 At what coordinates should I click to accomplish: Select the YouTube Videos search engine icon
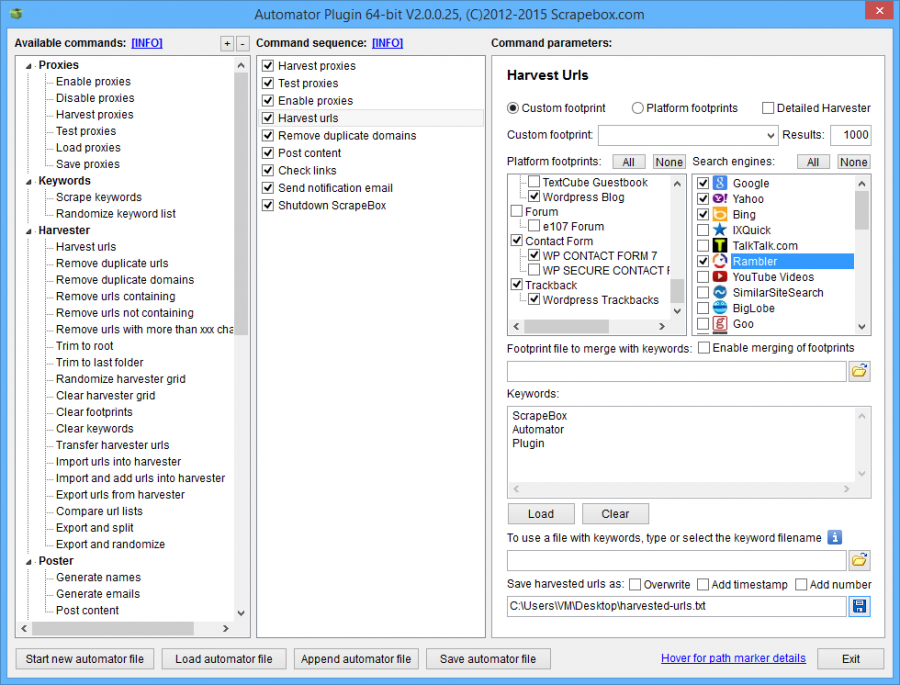coord(719,277)
